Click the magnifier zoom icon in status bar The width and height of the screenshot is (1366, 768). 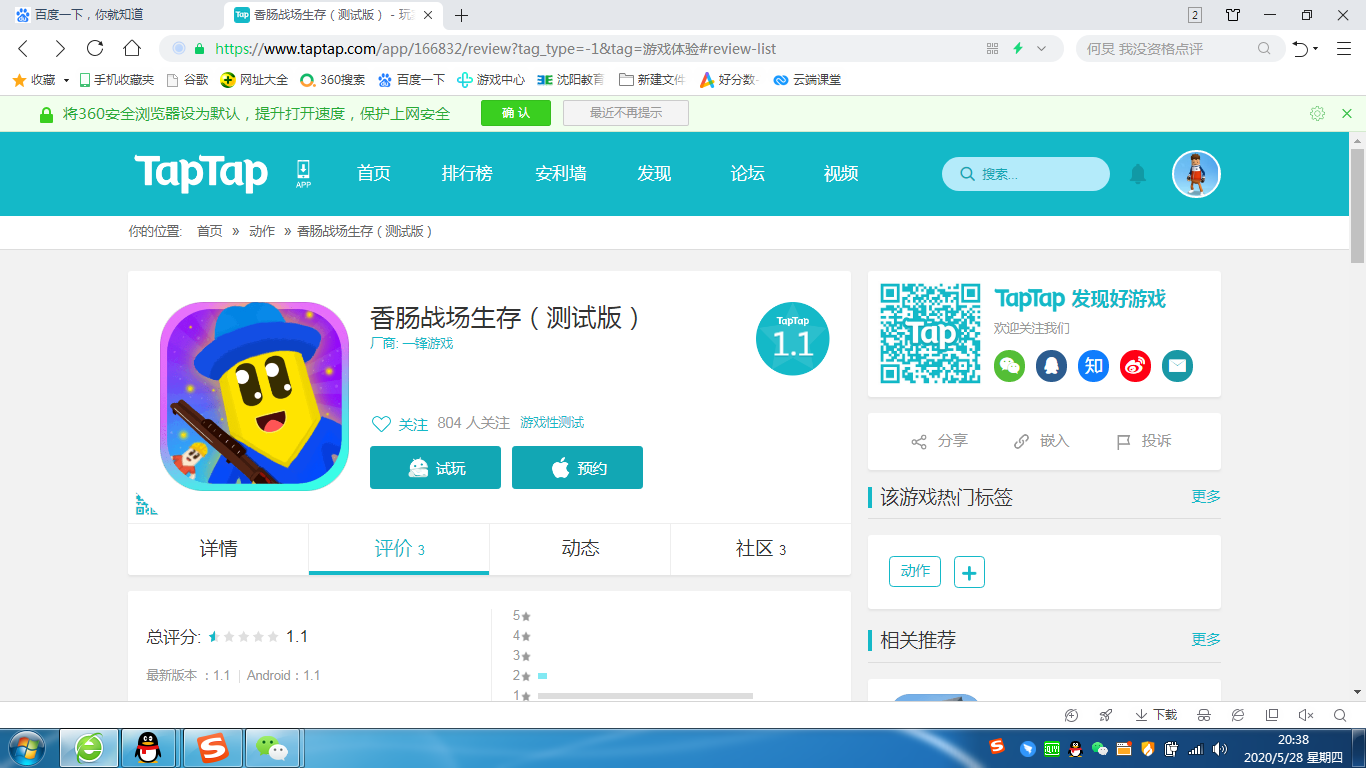click(x=1340, y=715)
